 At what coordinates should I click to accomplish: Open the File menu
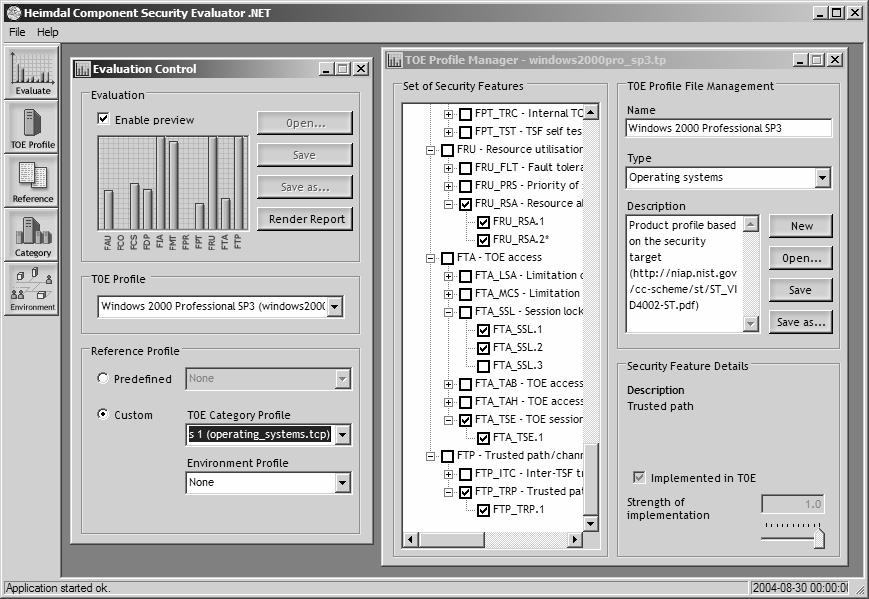point(17,32)
